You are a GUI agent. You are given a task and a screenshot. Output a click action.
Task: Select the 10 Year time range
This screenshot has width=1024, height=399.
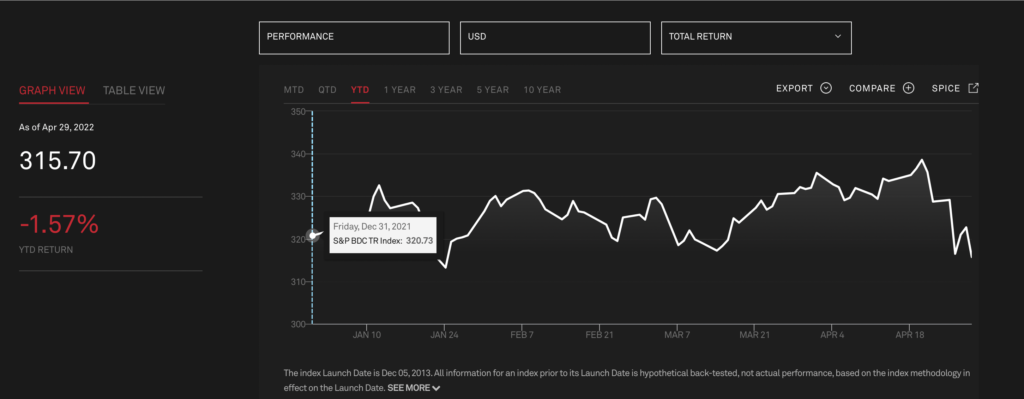click(x=542, y=89)
